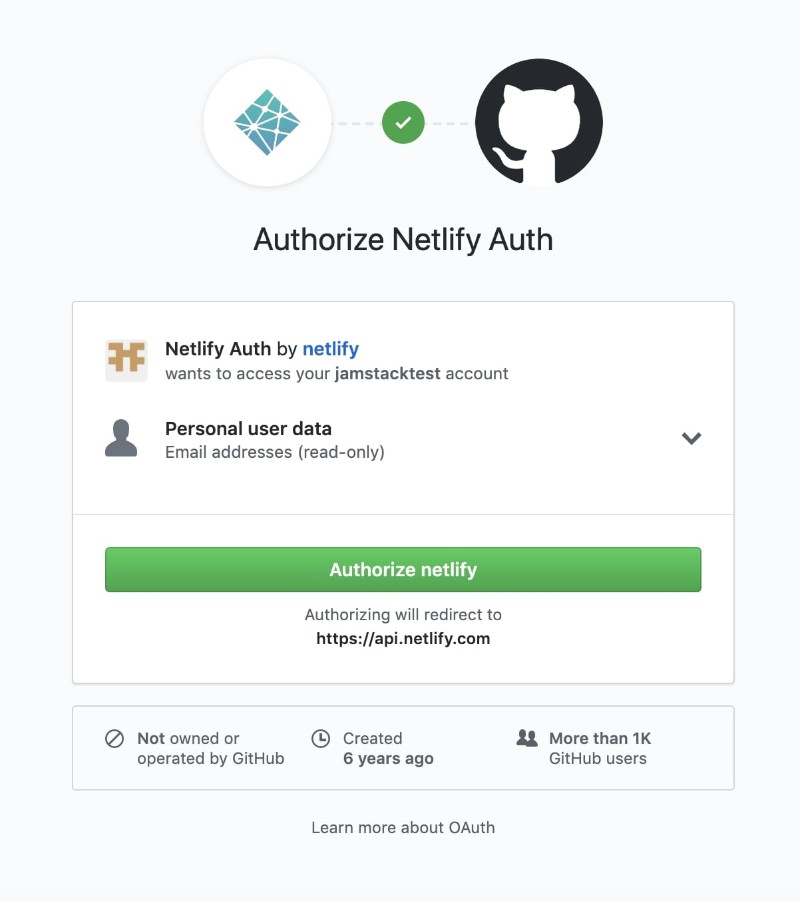Screen dimensions: 800x901
Task: Click the Netlify diamond logo icon
Action: click(x=267, y=122)
